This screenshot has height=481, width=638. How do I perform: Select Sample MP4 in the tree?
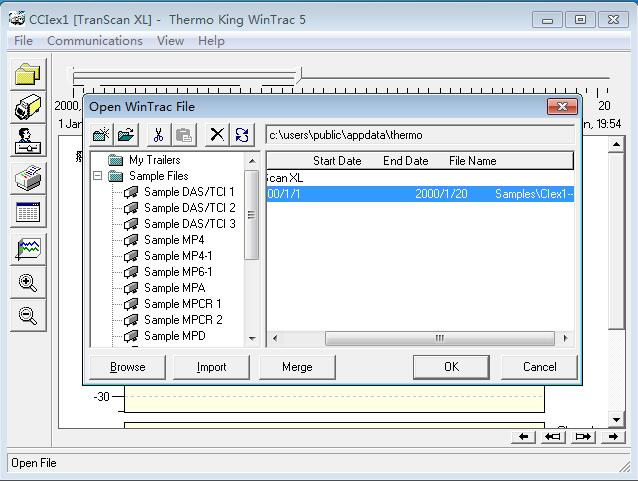[x=173, y=240]
